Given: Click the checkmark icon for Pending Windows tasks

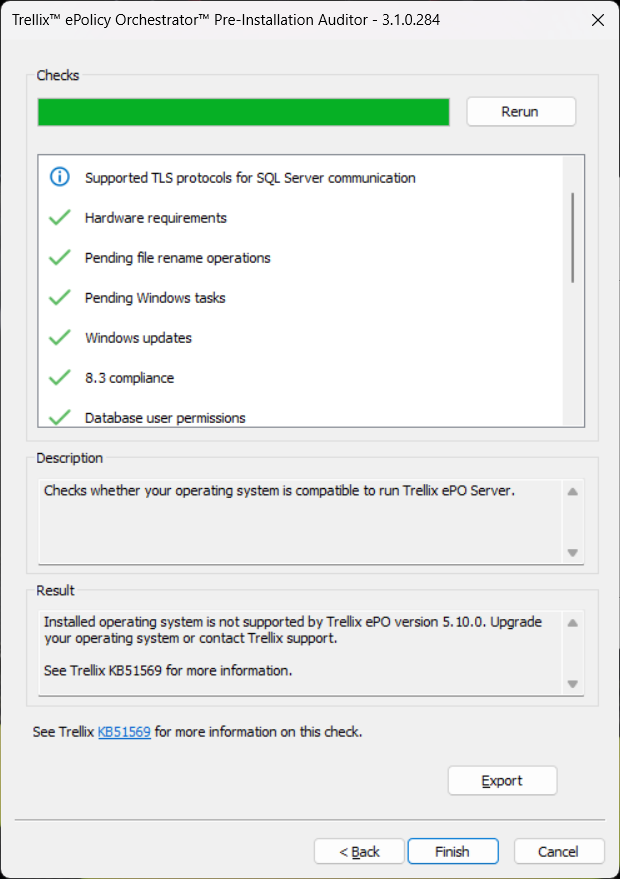Looking at the screenshot, I should pos(60,298).
